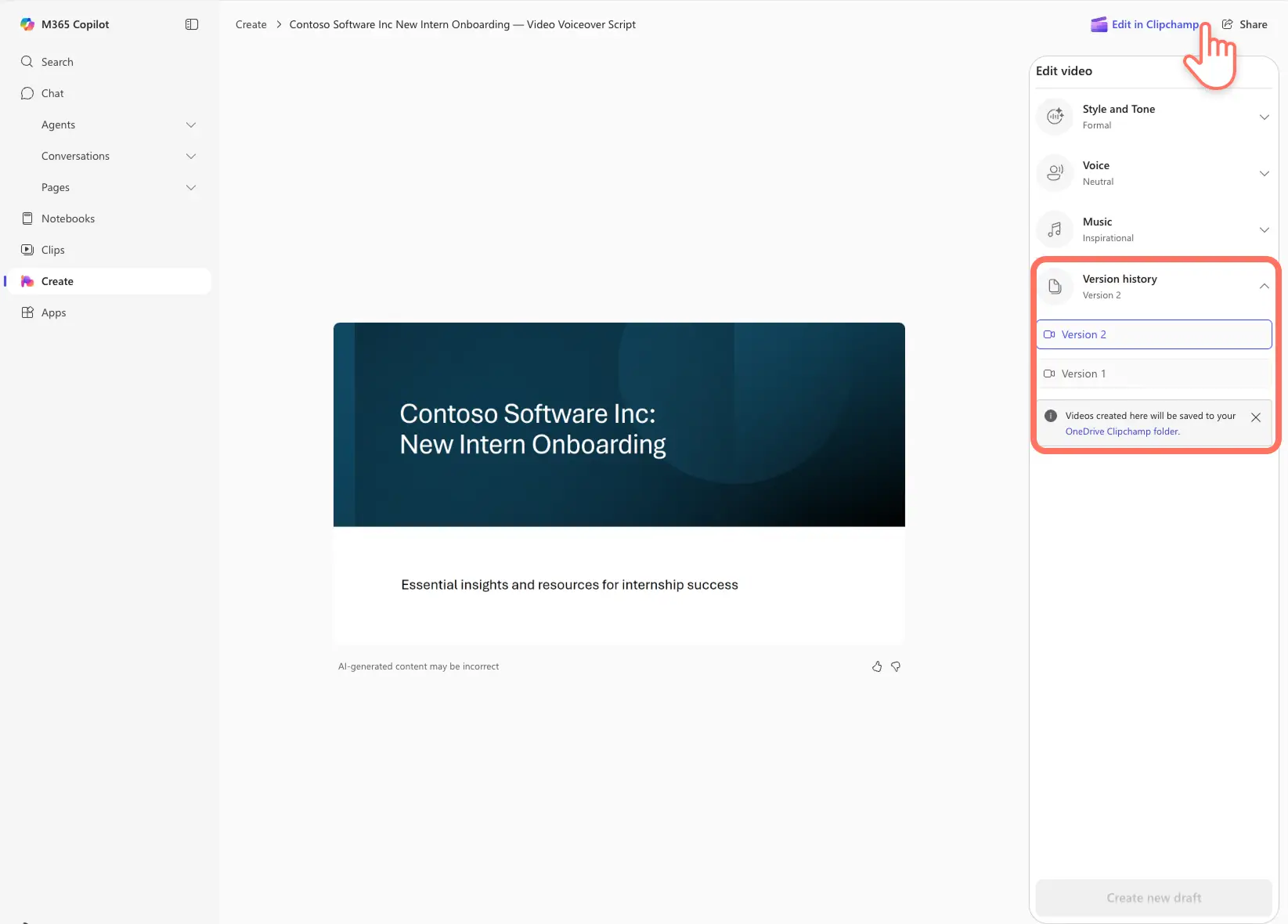Go to Create breadcrumb
Image resolution: width=1288 pixels, height=924 pixels.
251,24
